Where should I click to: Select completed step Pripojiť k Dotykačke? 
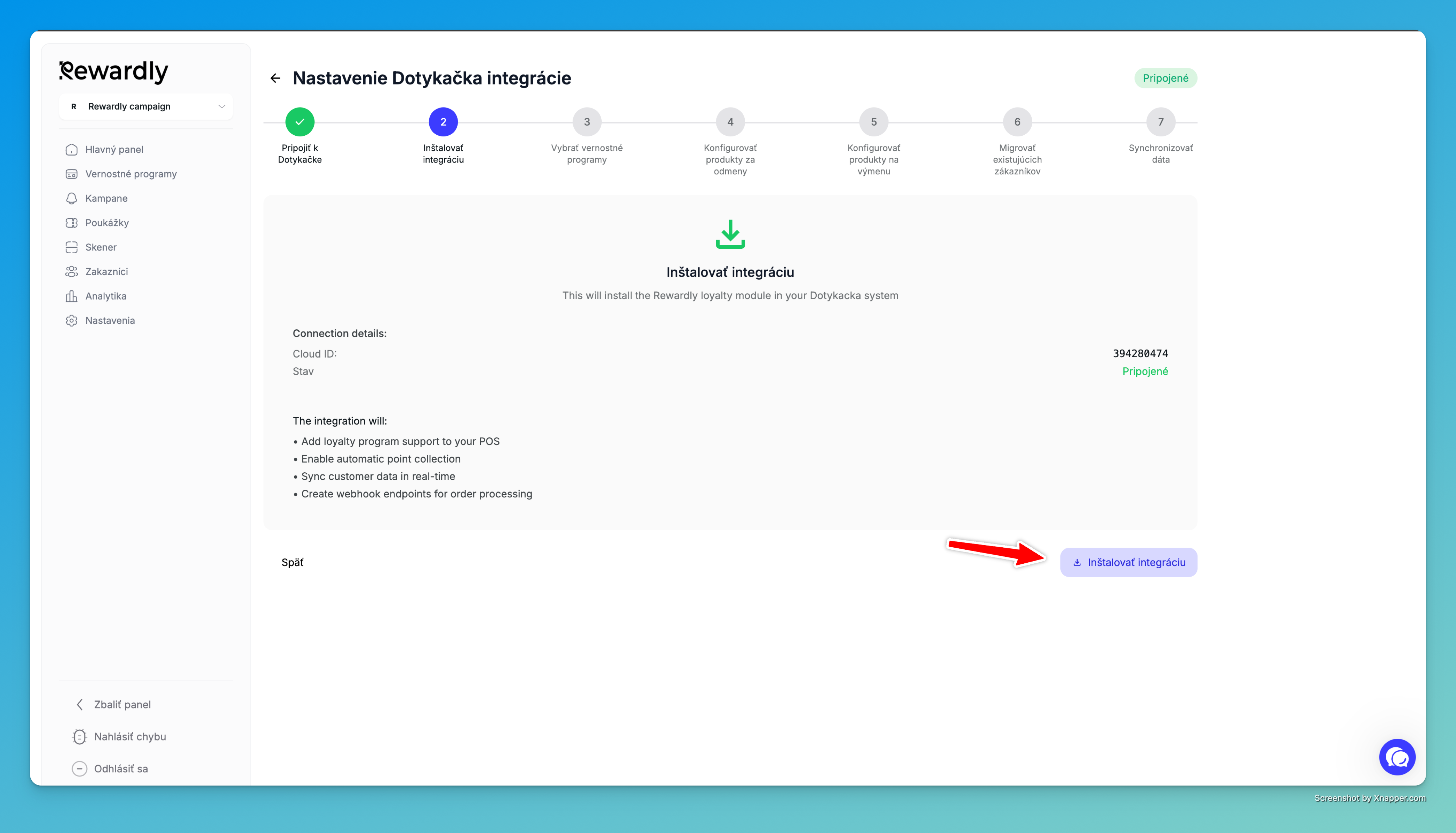coord(300,122)
